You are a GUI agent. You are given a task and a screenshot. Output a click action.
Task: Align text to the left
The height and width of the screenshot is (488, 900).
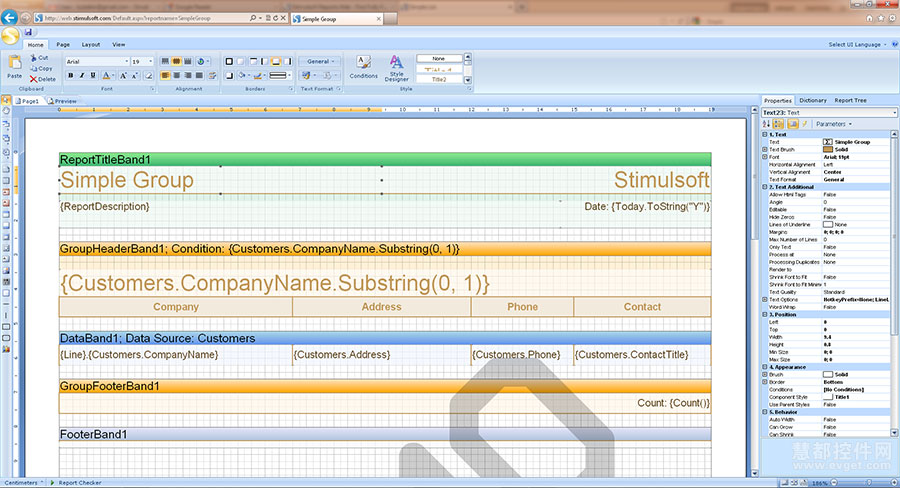[x=165, y=76]
